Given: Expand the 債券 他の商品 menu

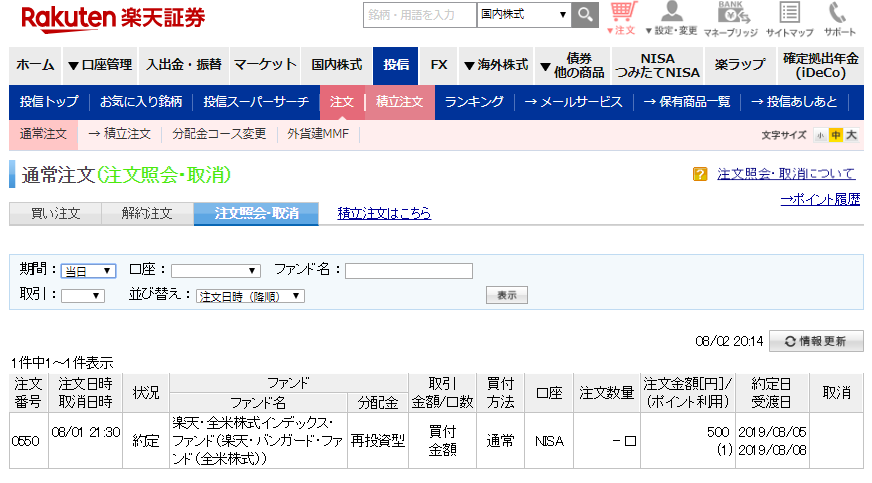Looking at the screenshot, I should pyautogui.click(x=572, y=65).
